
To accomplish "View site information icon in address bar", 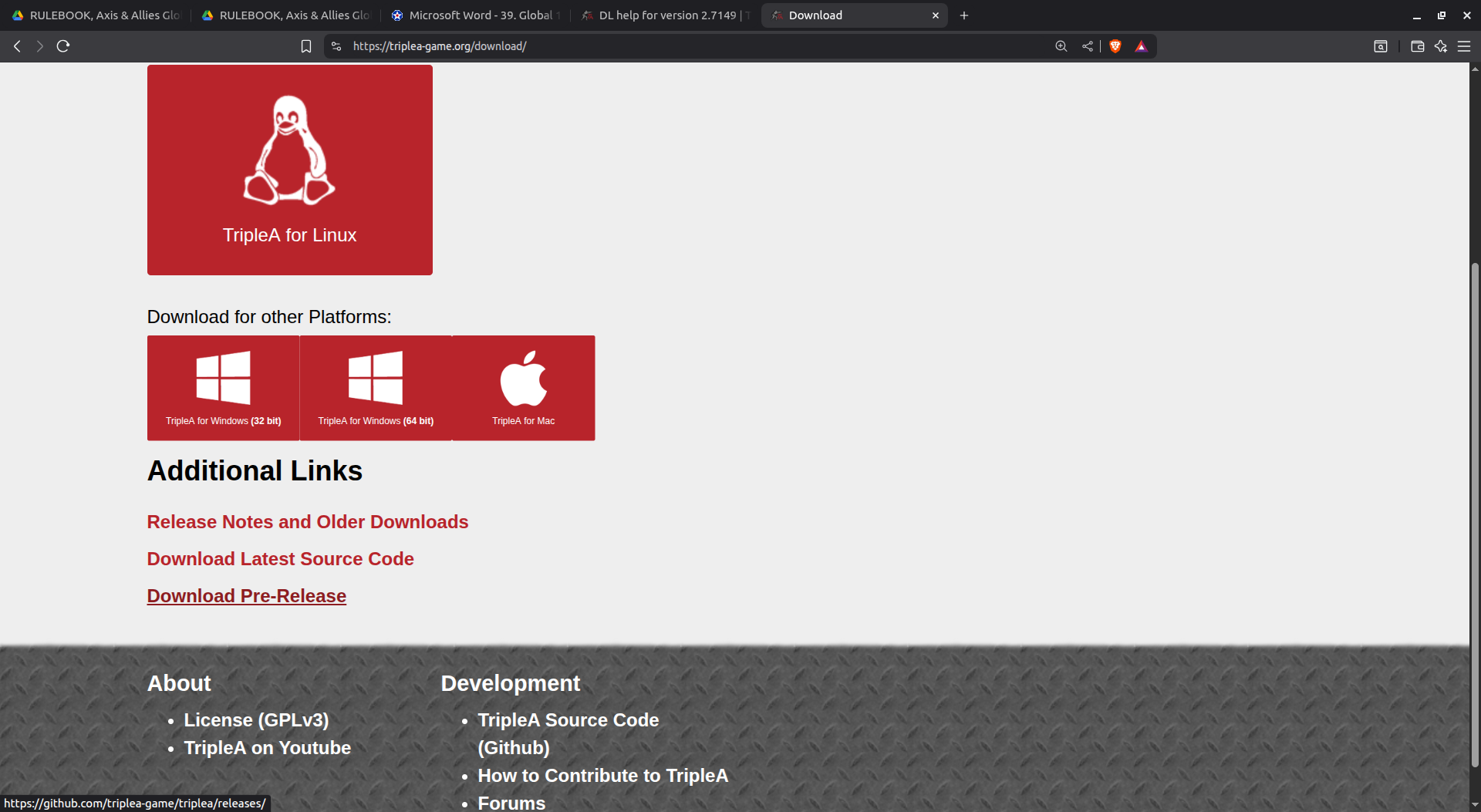I will point(336,46).
